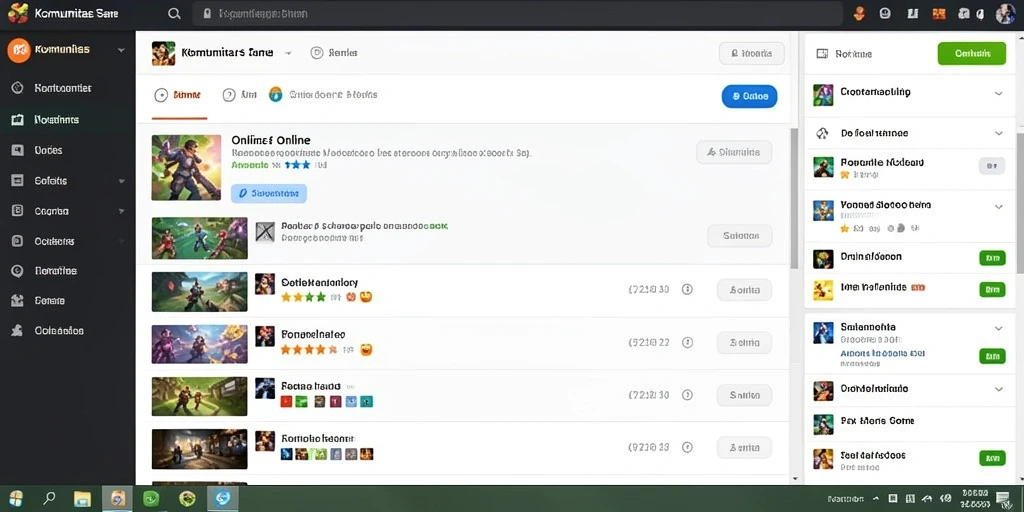Click the grid icon in right panel header
This screenshot has height=512, width=1024.
click(x=822, y=54)
